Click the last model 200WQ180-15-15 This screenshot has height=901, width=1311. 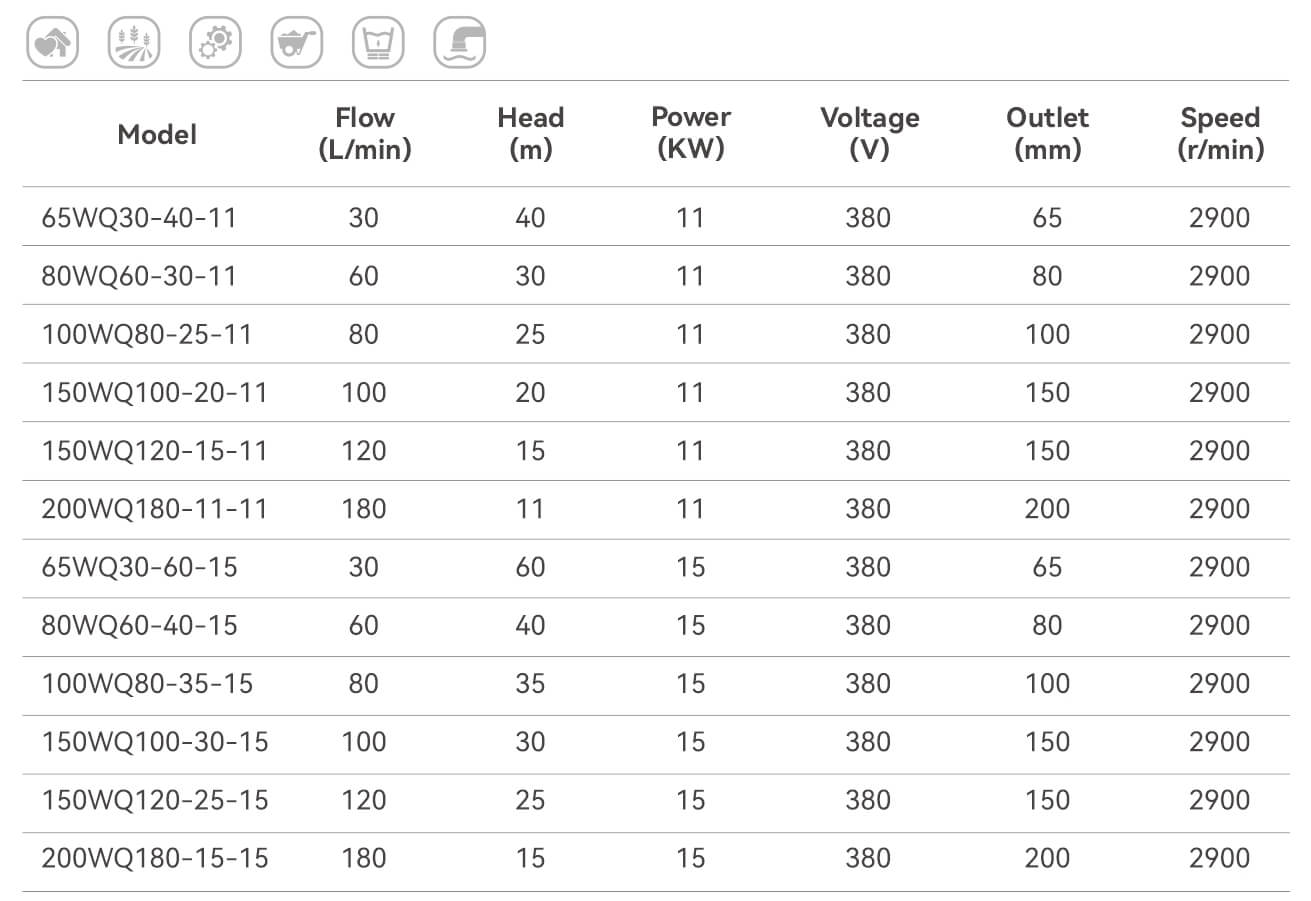pos(155,858)
